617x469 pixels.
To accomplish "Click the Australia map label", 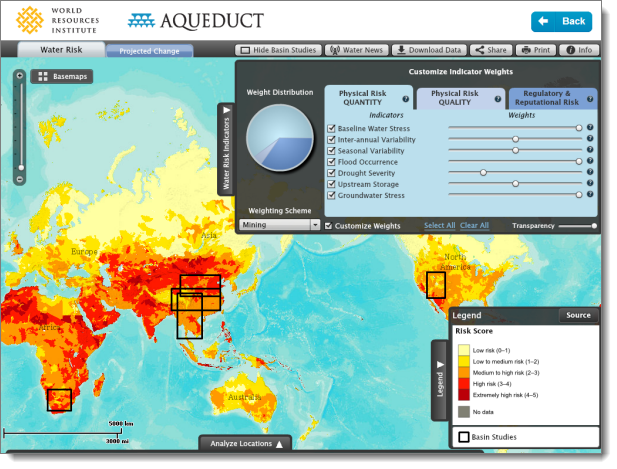I will point(244,397).
